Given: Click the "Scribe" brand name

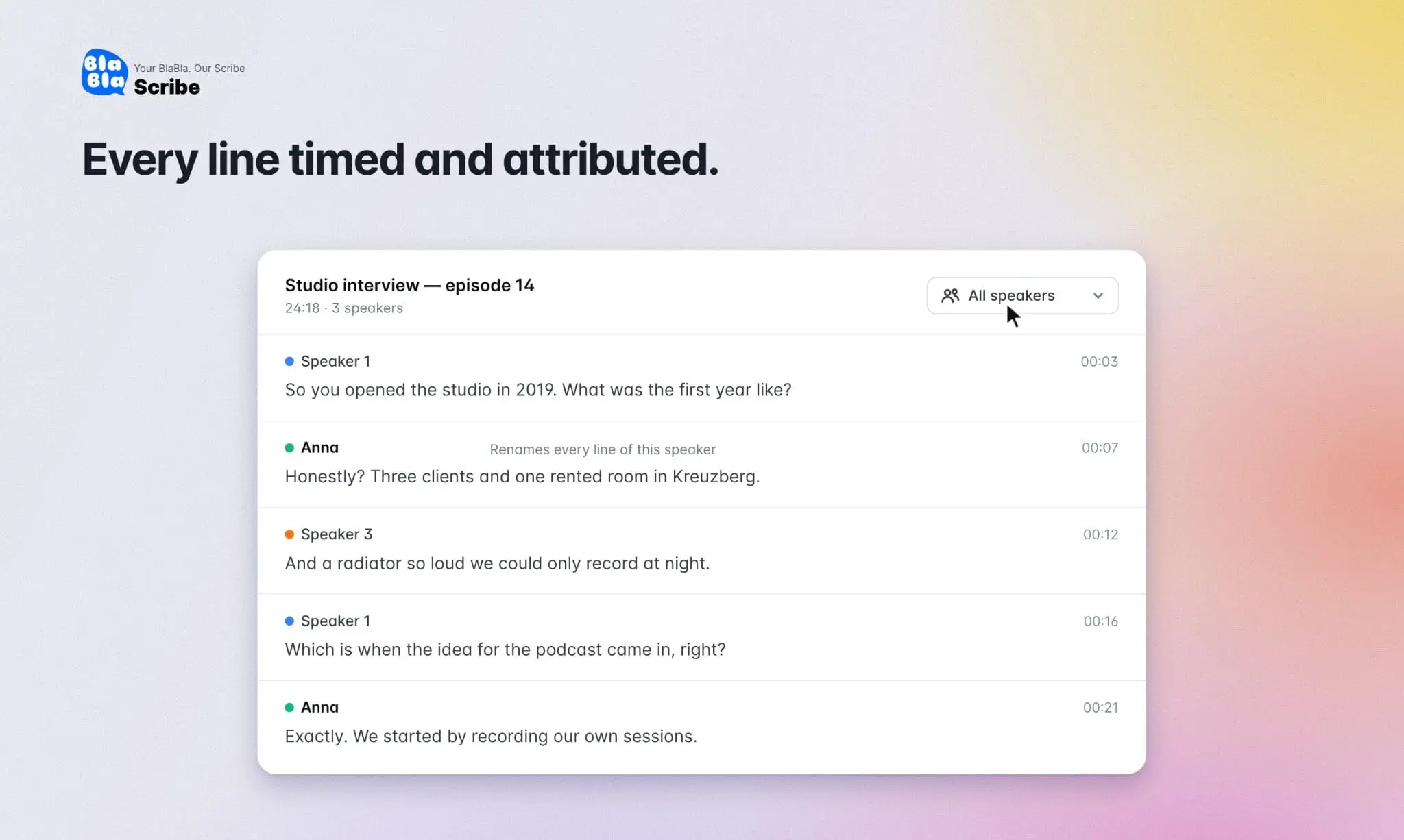Looking at the screenshot, I should pyautogui.click(x=167, y=87).
